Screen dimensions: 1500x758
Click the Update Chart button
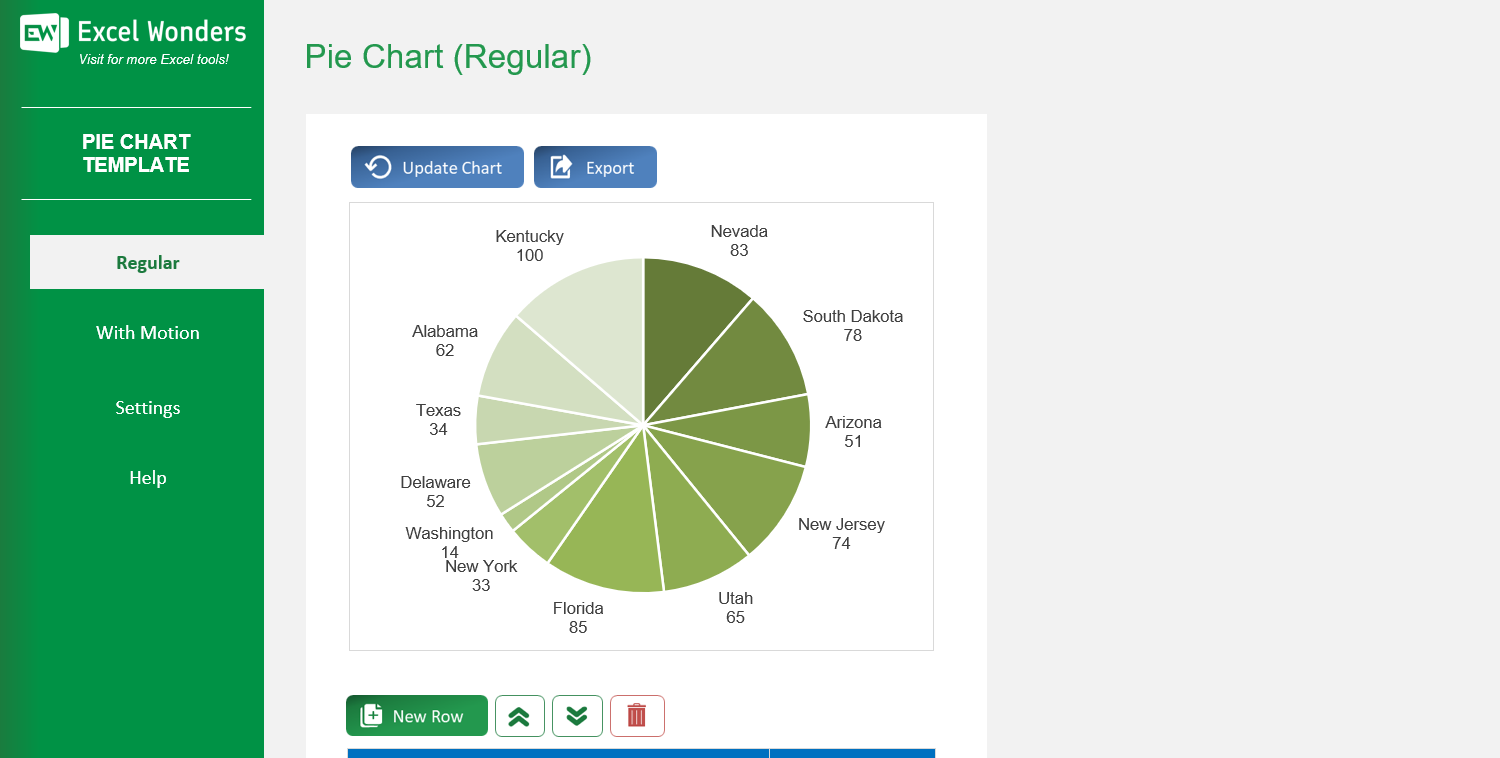tap(437, 166)
